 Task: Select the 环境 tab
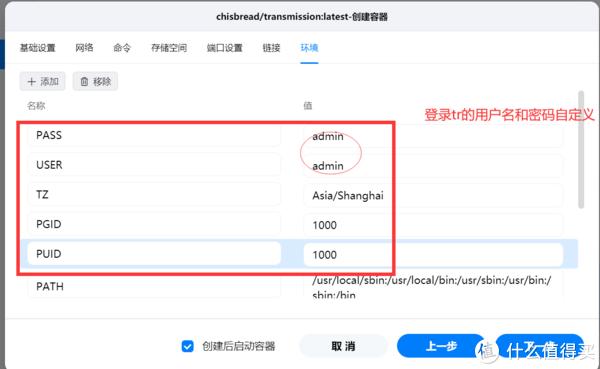click(309, 48)
